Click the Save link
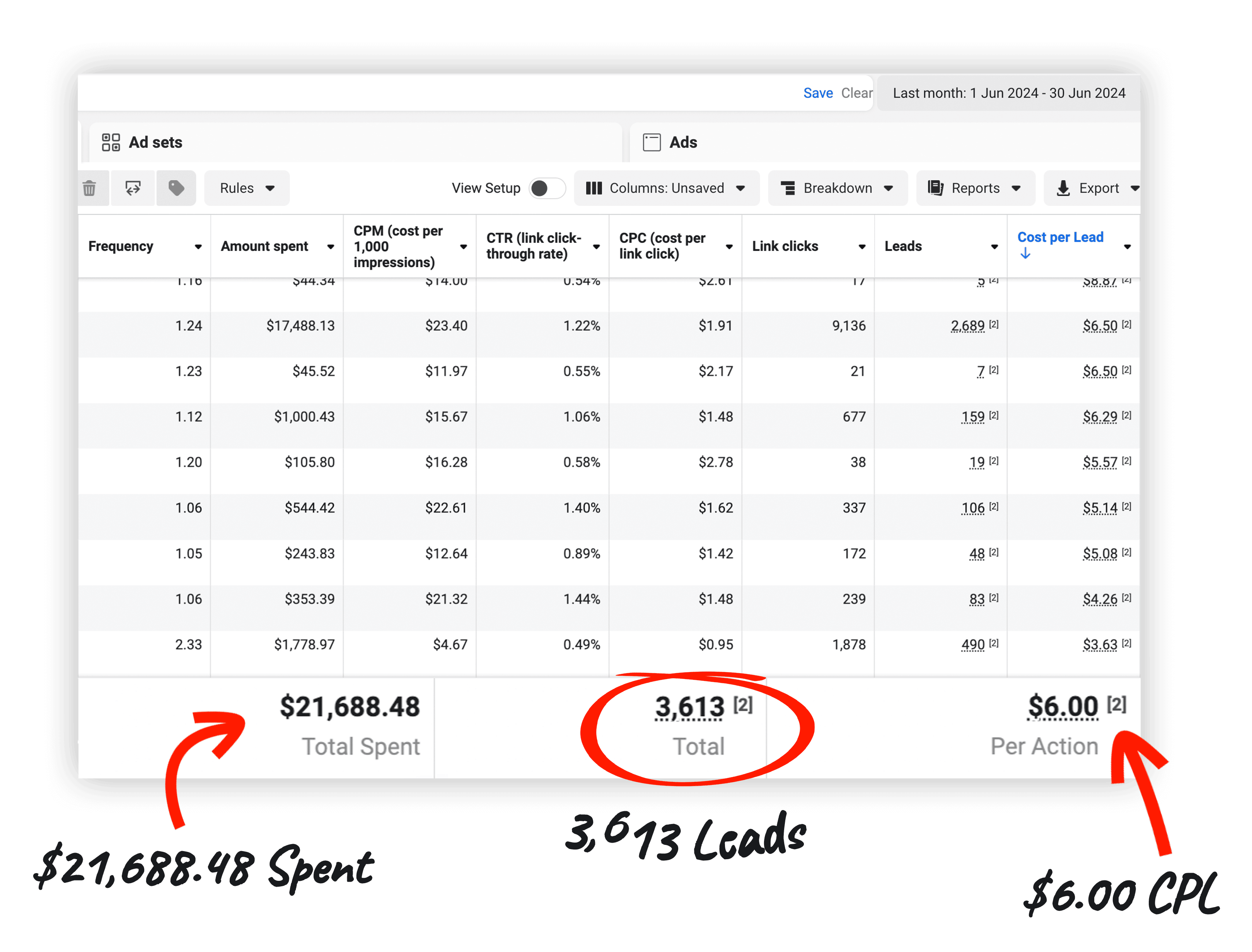 coord(817,93)
